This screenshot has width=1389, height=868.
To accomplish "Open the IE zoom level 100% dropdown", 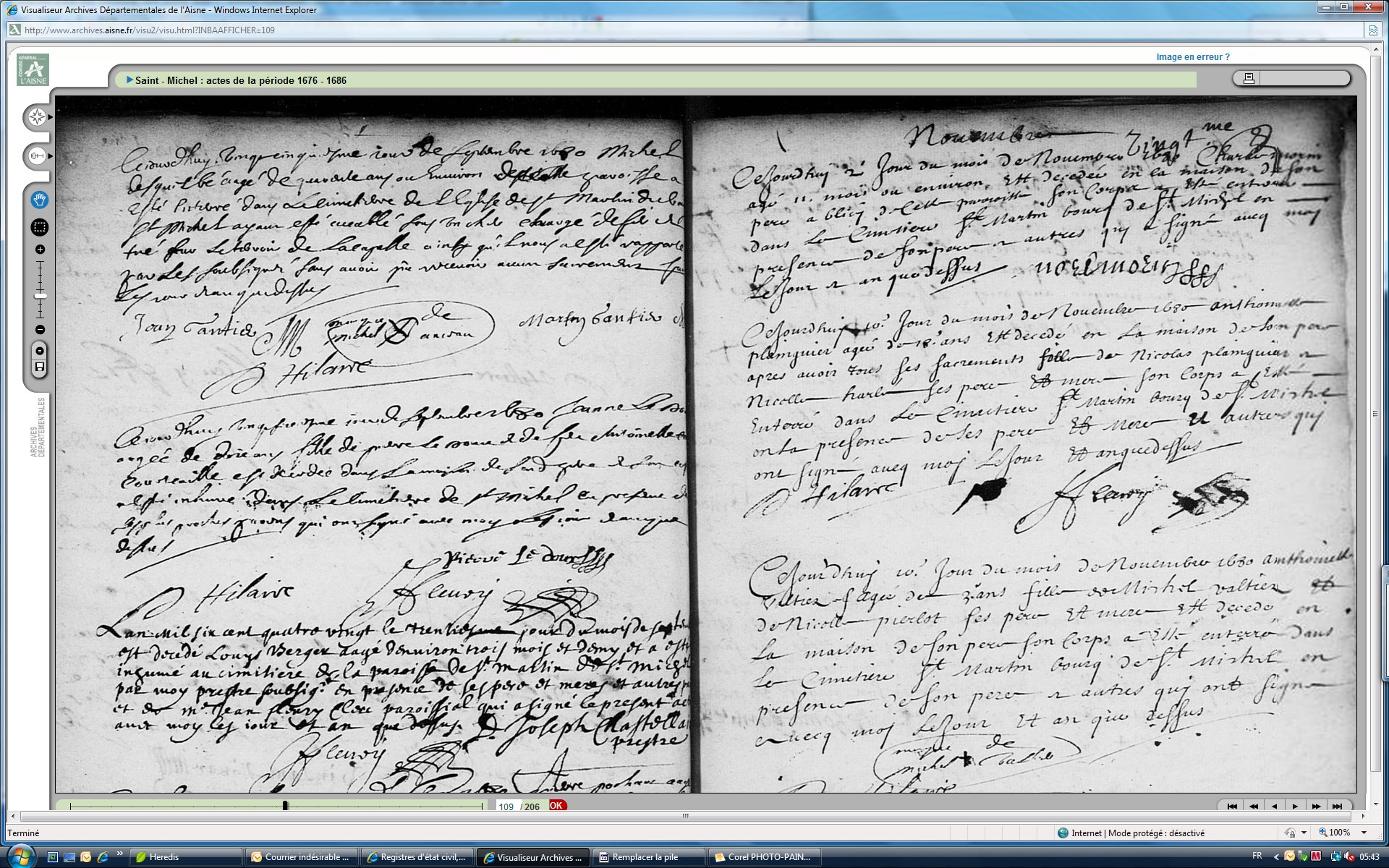I will (1364, 833).
